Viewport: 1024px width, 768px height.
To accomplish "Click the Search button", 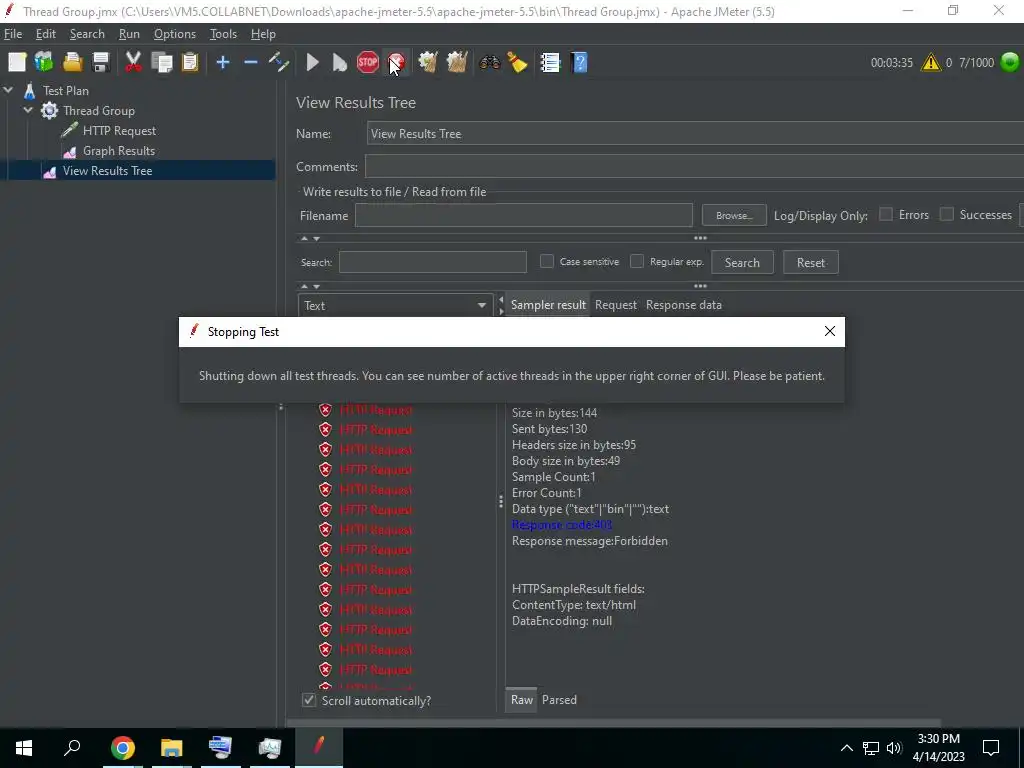I will 742,263.
